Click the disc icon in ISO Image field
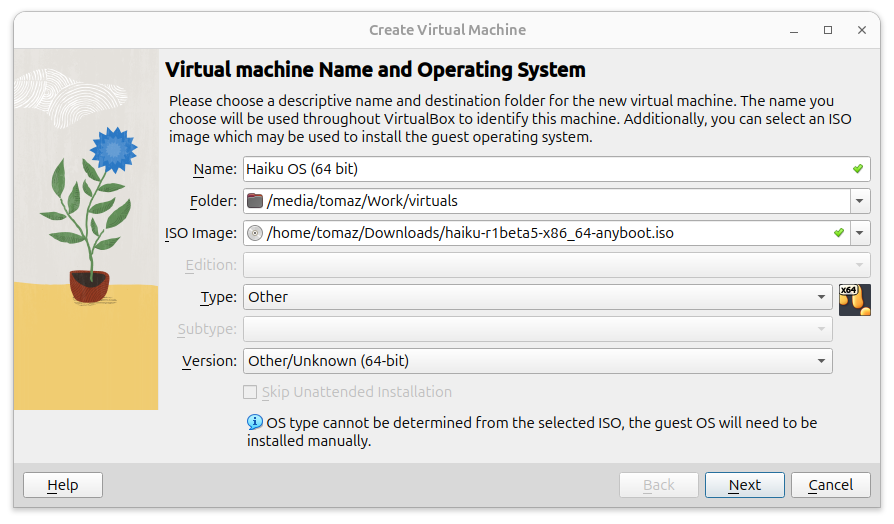The image size is (894, 524). (x=255, y=233)
